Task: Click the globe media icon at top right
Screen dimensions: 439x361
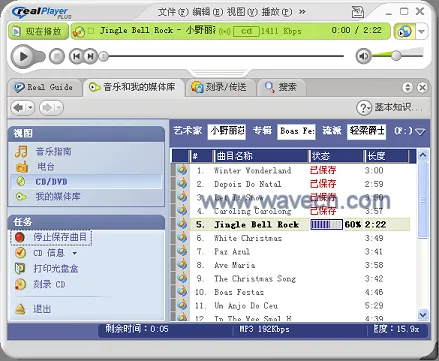Action: (405, 31)
